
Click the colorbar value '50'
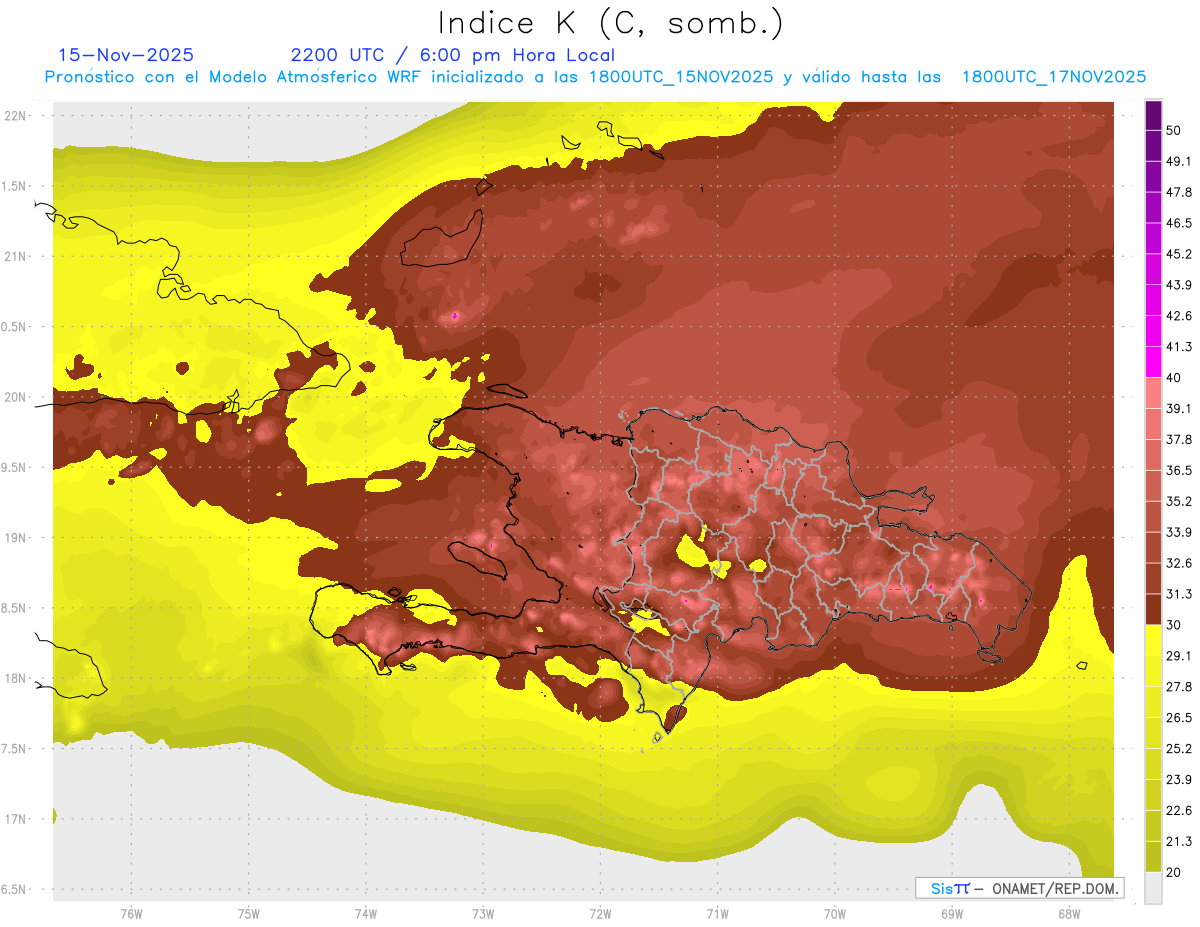(1176, 131)
